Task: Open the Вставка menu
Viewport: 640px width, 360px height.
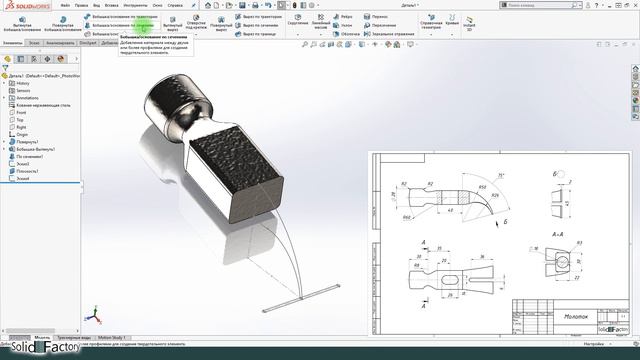Action: click(x=111, y=6)
